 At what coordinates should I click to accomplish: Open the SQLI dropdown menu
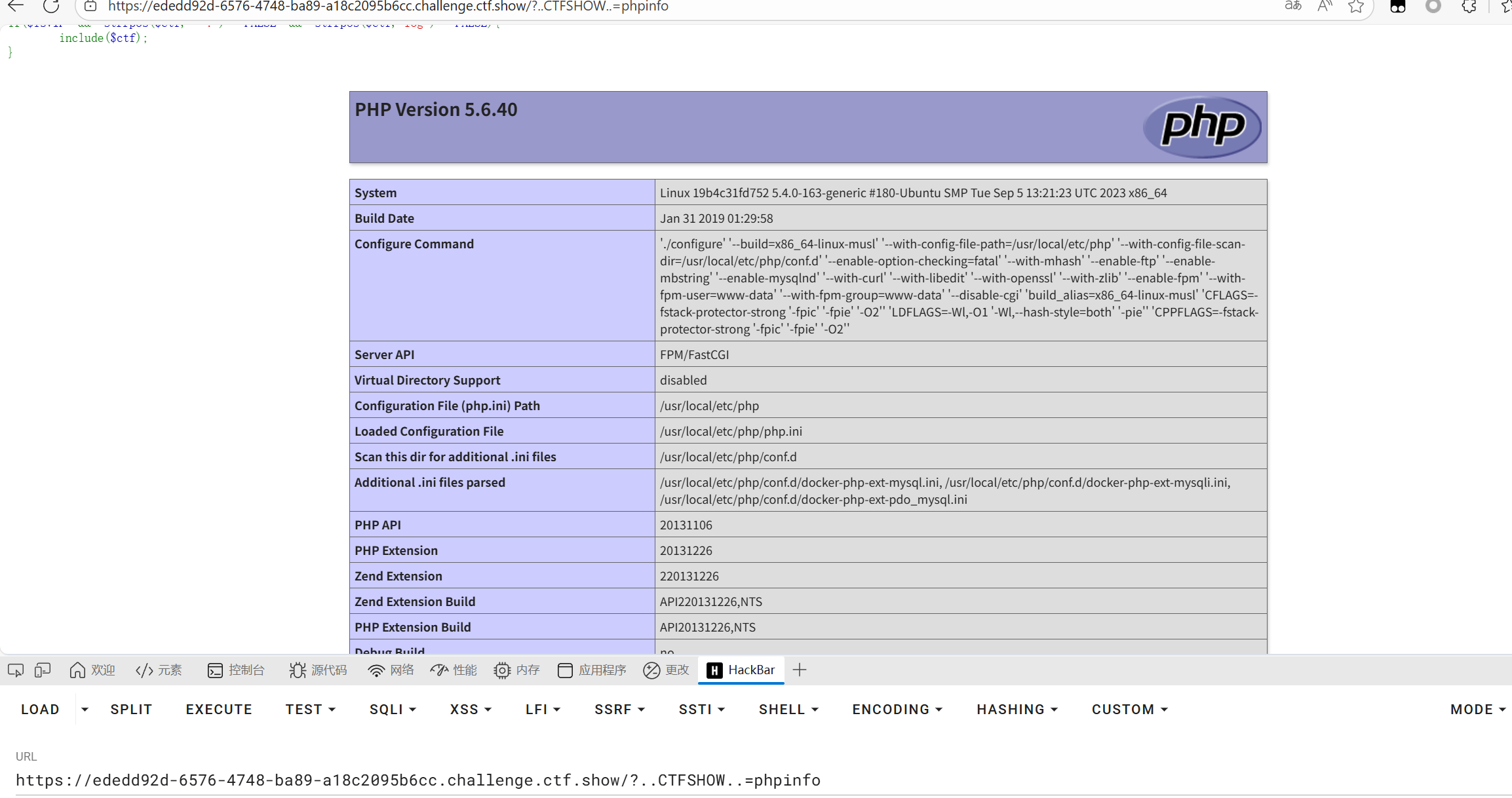393,710
